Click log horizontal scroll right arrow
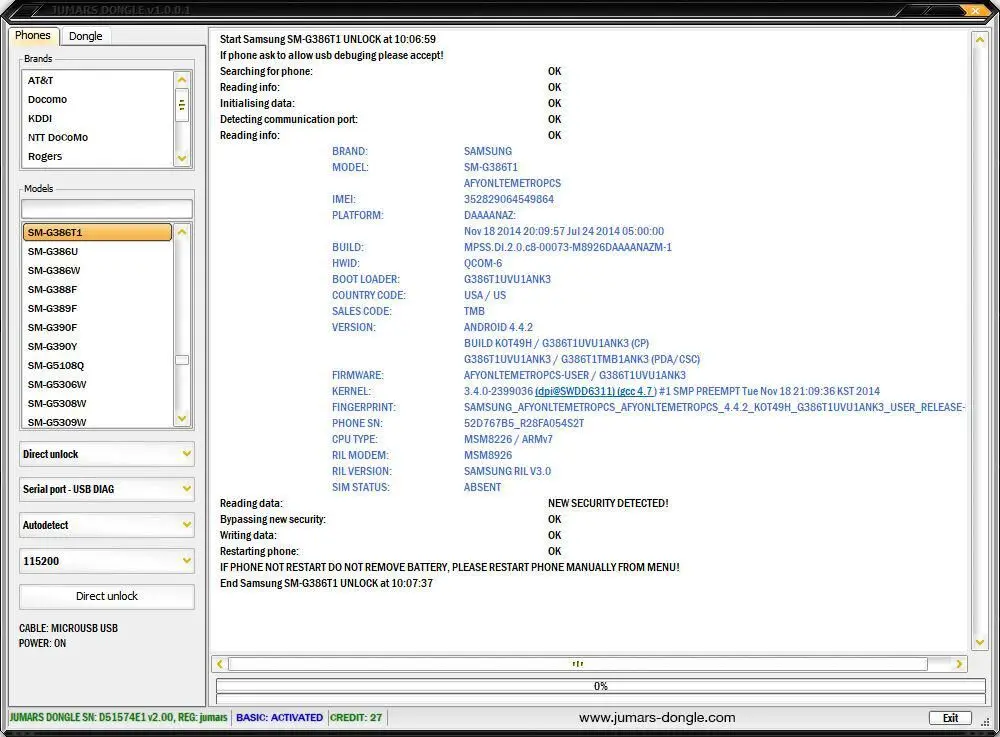Image resolution: width=1000 pixels, height=737 pixels. 959,664
